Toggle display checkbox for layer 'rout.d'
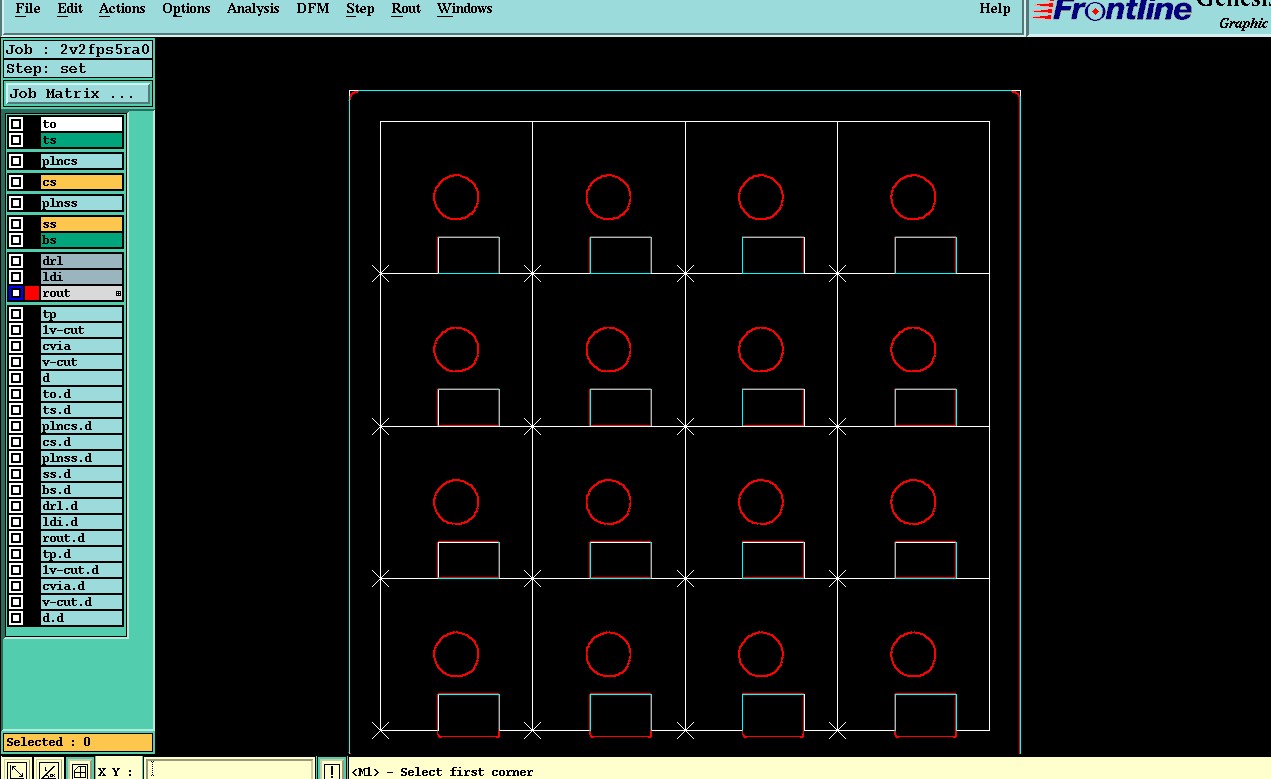 (x=16, y=539)
